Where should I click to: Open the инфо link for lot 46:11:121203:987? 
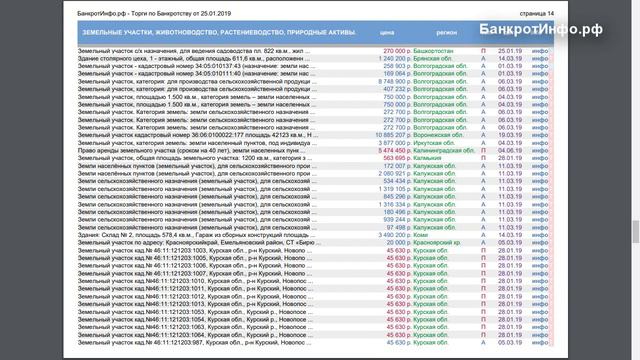[540, 343]
